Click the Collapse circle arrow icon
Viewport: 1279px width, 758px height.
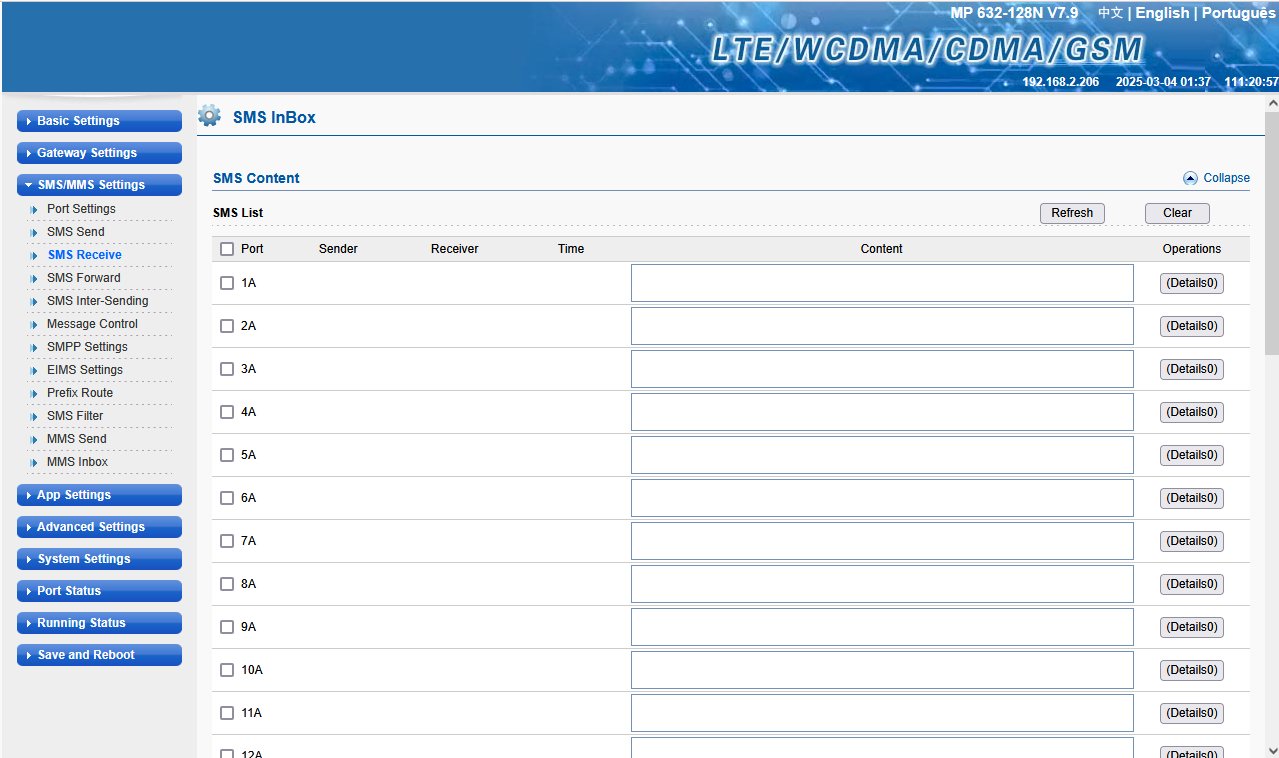[1190, 178]
